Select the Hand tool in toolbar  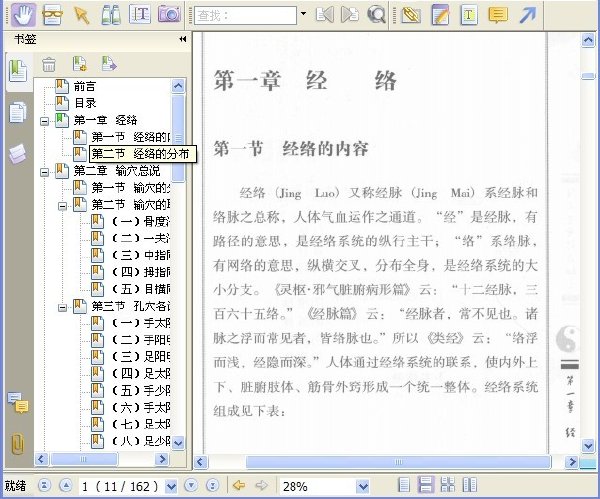[x=22, y=15]
